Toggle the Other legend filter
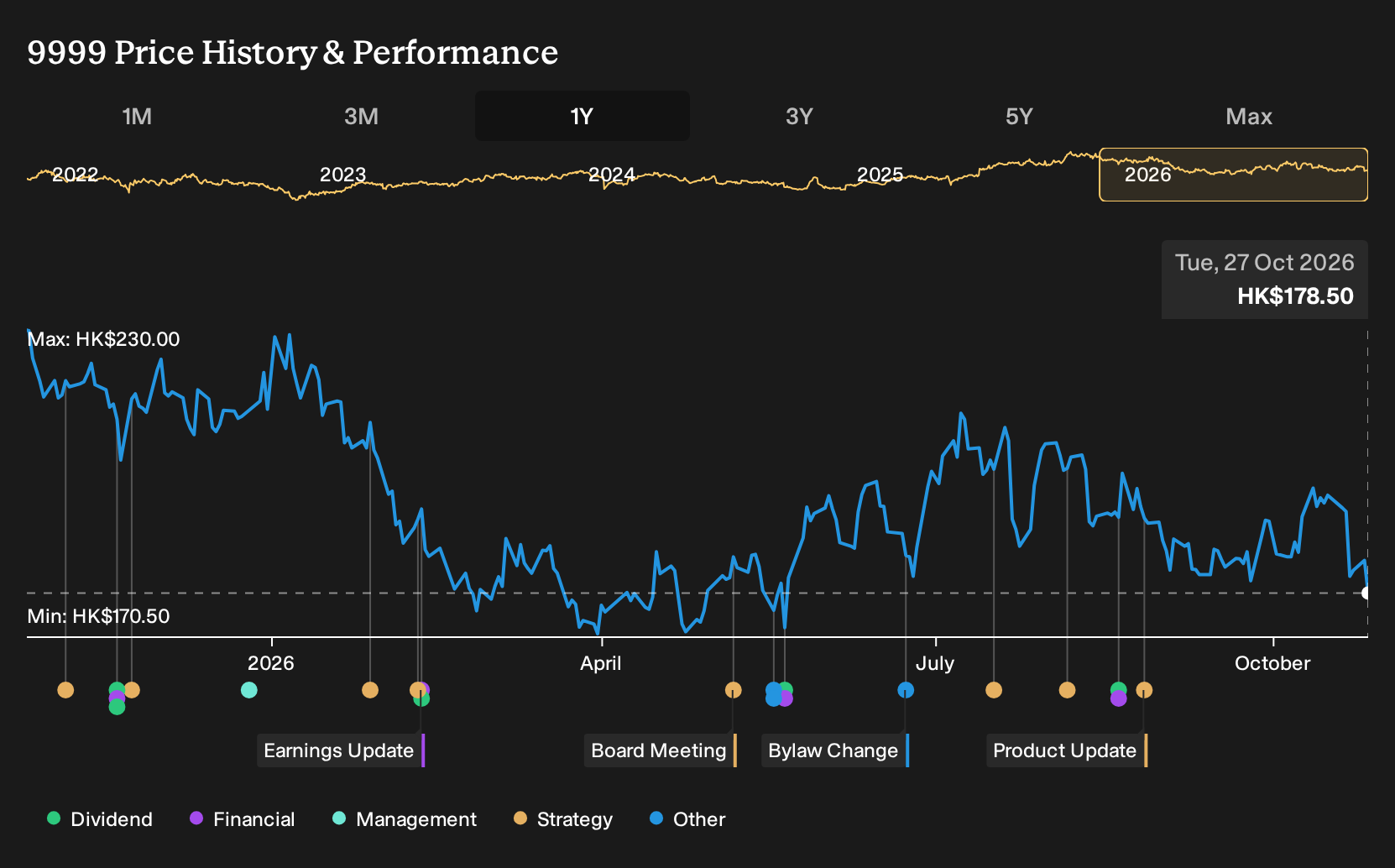This screenshot has height=868, width=1395. pyautogui.click(x=687, y=819)
